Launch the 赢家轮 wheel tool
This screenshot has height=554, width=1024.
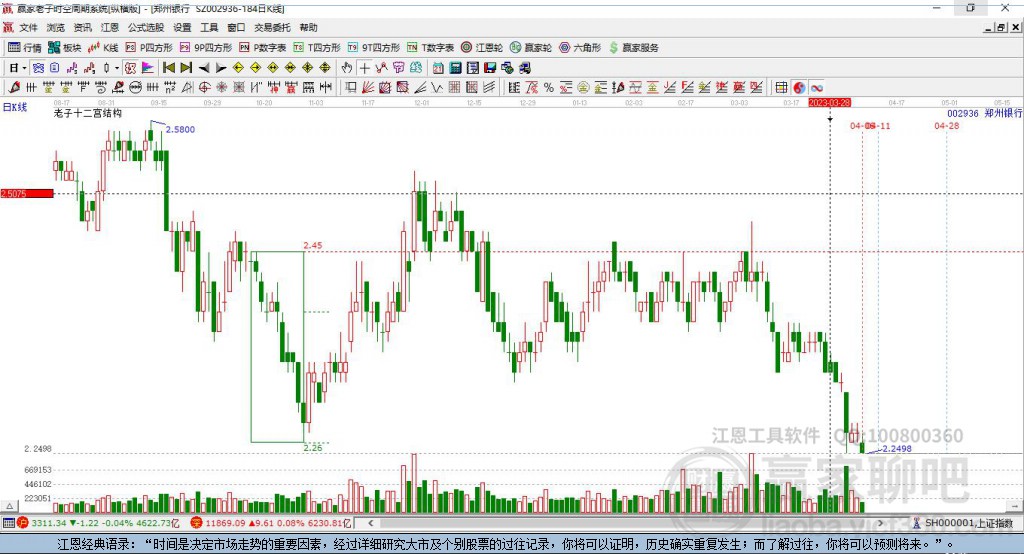pyautogui.click(x=530, y=48)
